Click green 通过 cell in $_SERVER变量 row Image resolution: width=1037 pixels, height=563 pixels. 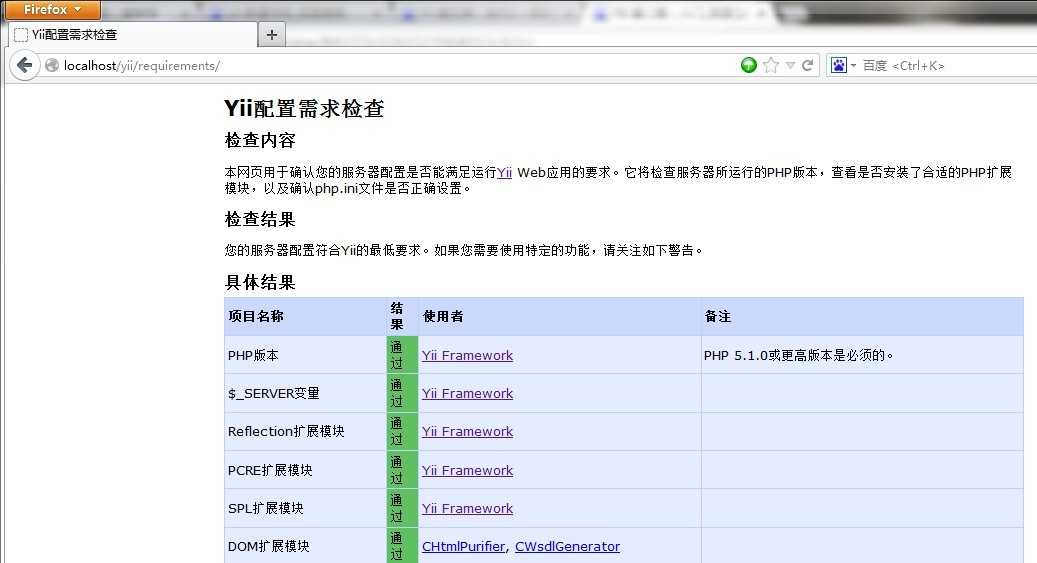click(403, 394)
